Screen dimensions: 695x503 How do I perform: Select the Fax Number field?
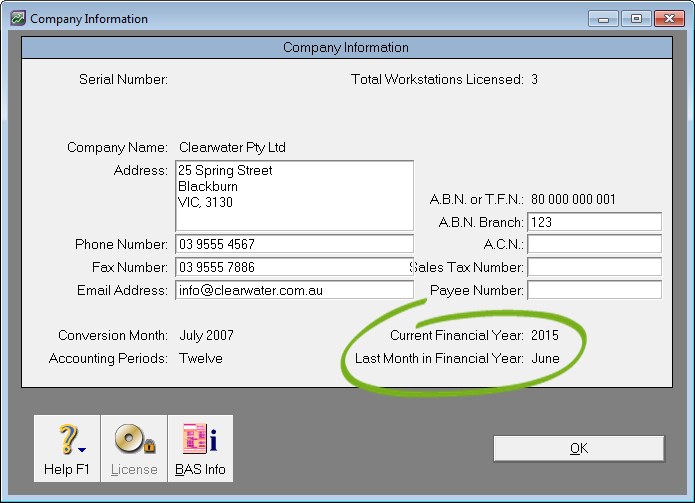(294, 268)
